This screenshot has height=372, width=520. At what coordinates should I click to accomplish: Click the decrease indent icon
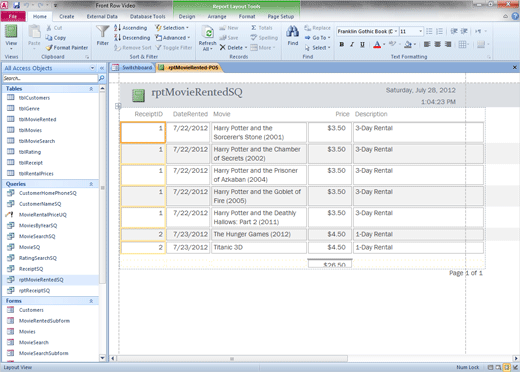click(454, 31)
